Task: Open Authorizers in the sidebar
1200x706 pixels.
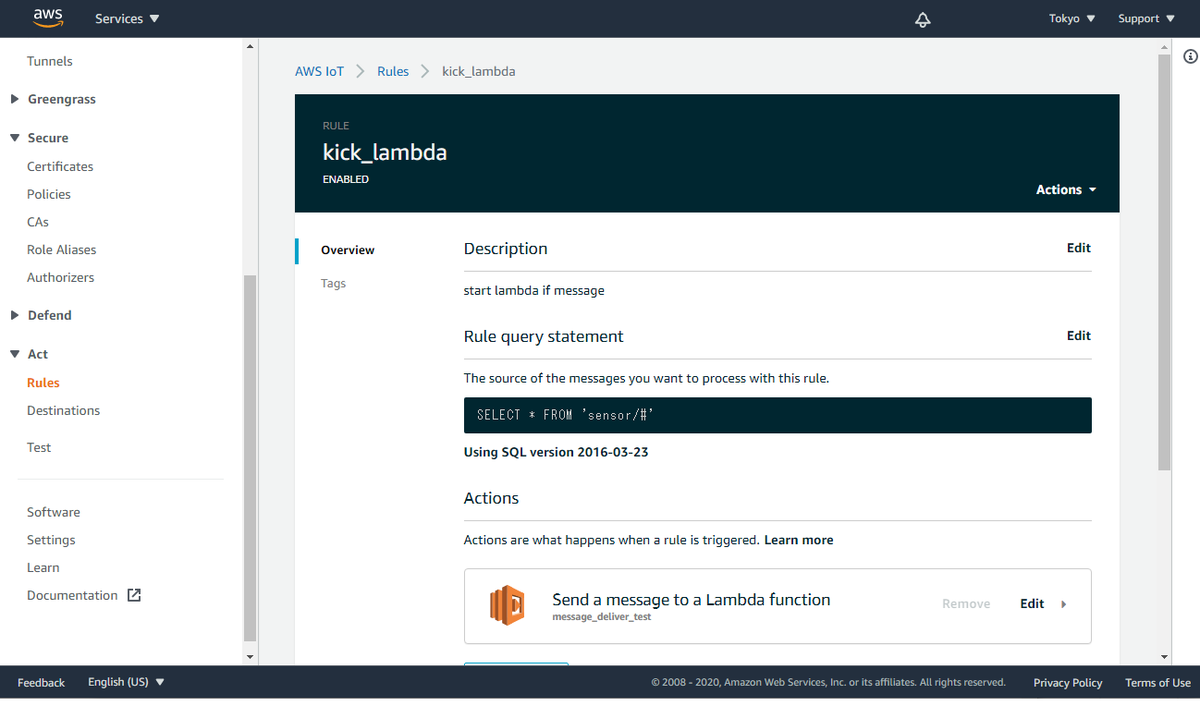Action: point(61,277)
